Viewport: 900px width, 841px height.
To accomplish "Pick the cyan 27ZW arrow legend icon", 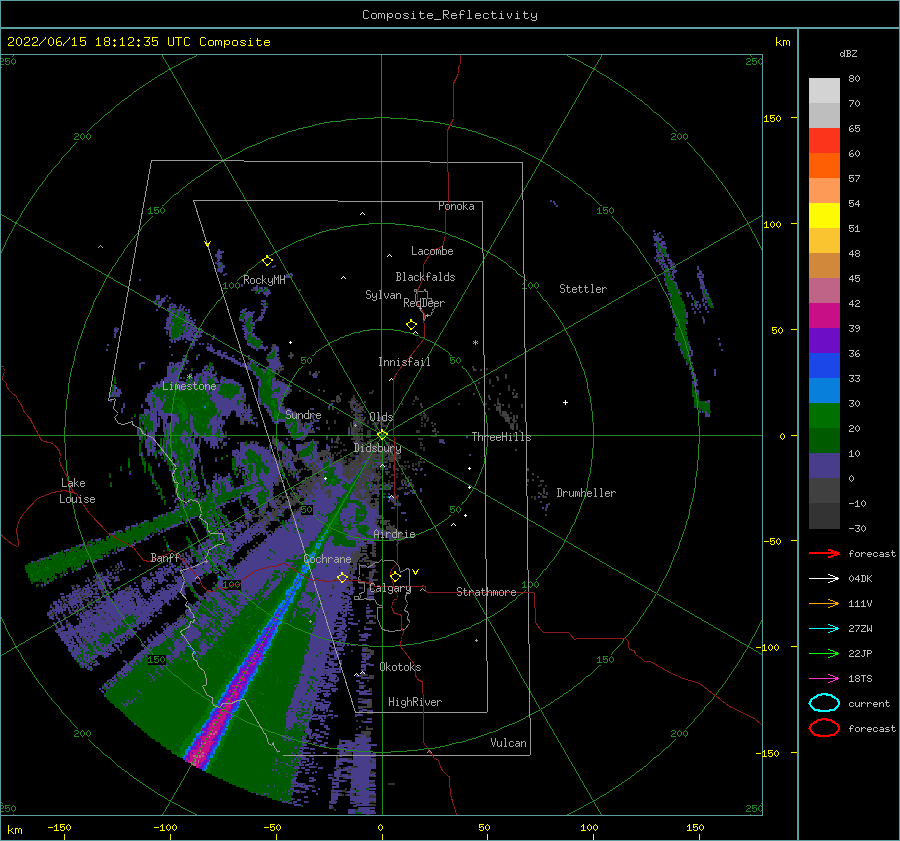I will pyautogui.click(x=824, y=629).
